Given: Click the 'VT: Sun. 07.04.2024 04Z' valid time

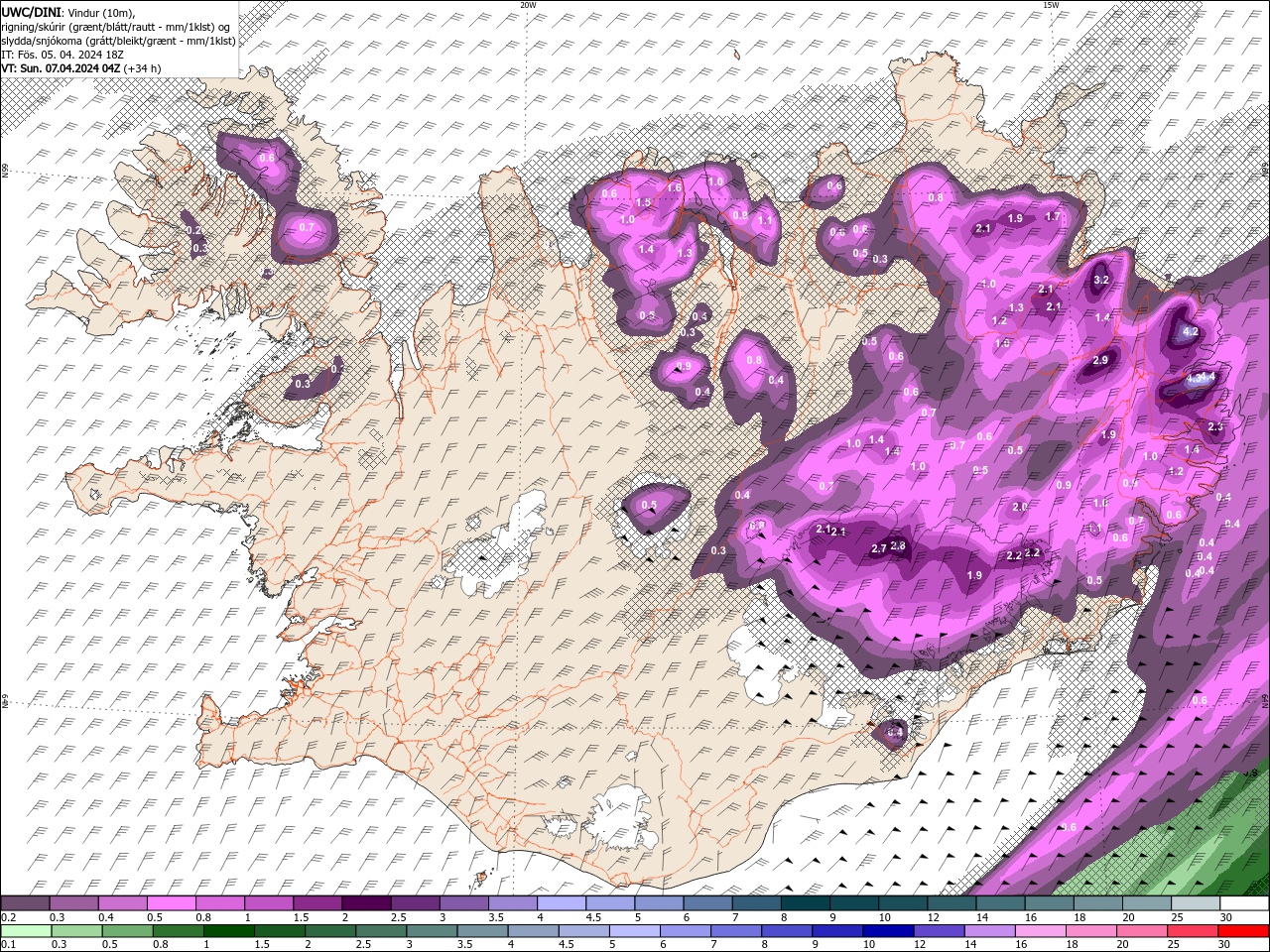Looking at the screenshot, I should click(x=62, y=67).
